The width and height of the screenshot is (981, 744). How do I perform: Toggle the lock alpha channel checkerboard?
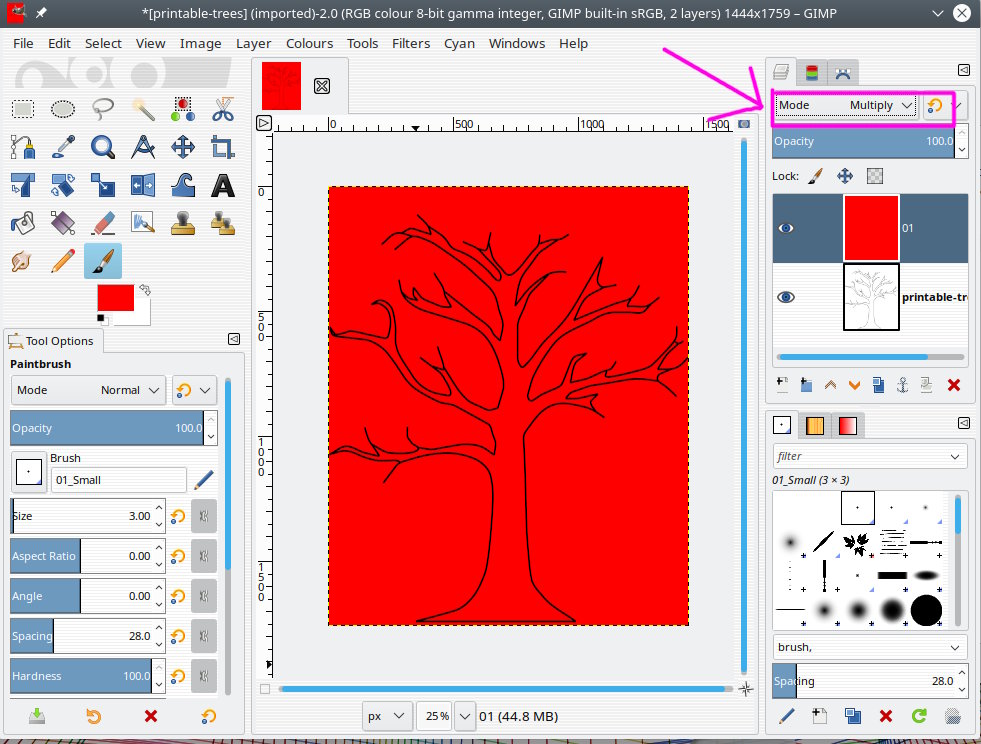(x=874, y=176)
